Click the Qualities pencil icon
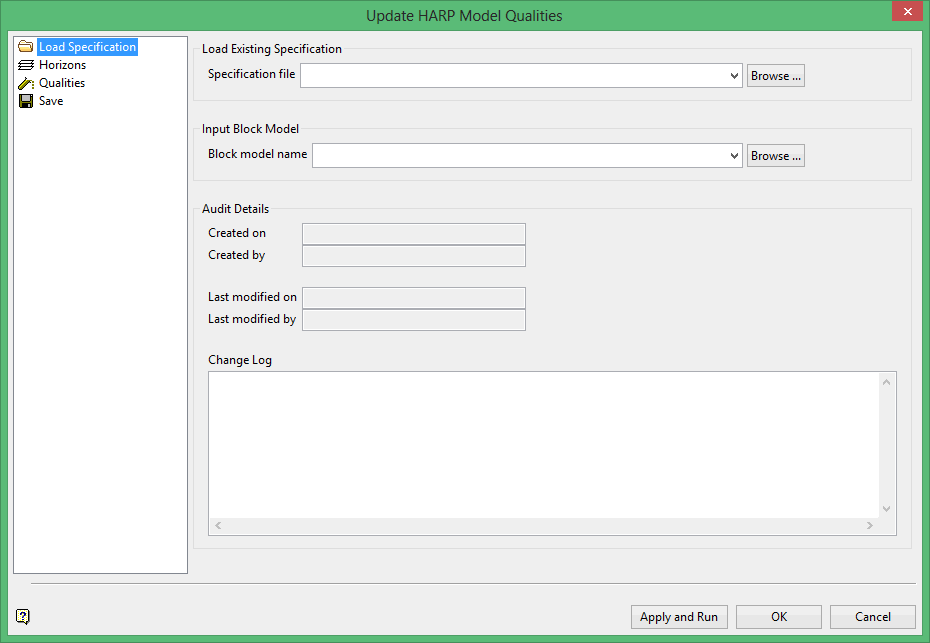The height and width of the screenshot is (643, 930). click(26, 83)
